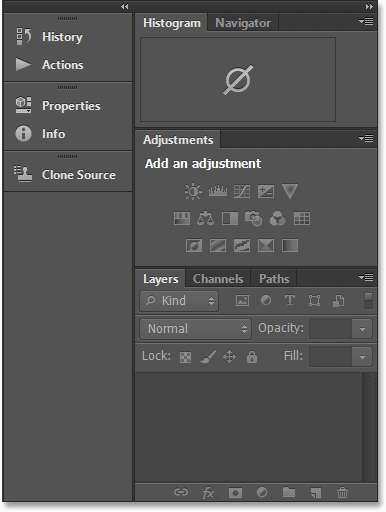Add a Channel Mixer adjustment

coord(277,218)
